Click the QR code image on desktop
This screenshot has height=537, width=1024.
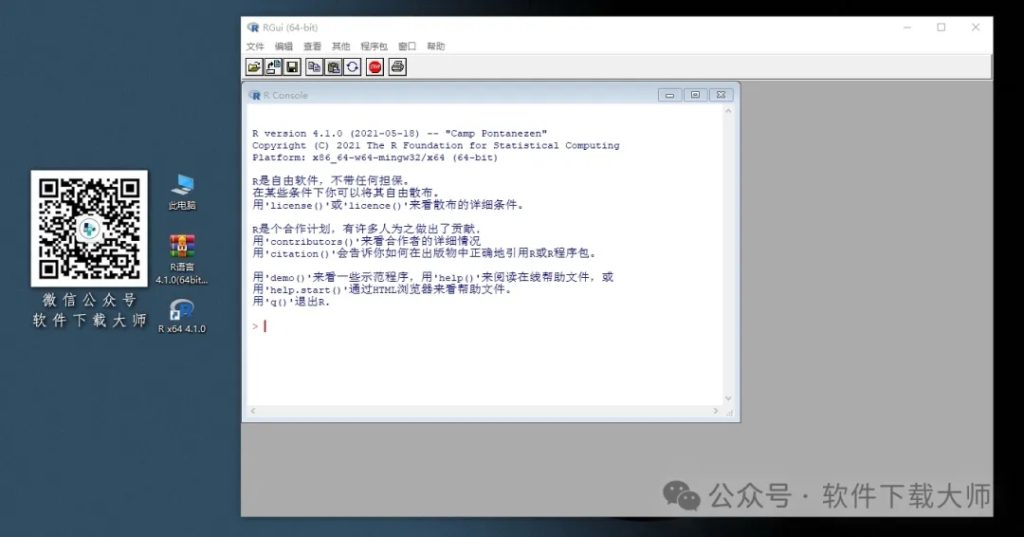(x=89, y=228)
